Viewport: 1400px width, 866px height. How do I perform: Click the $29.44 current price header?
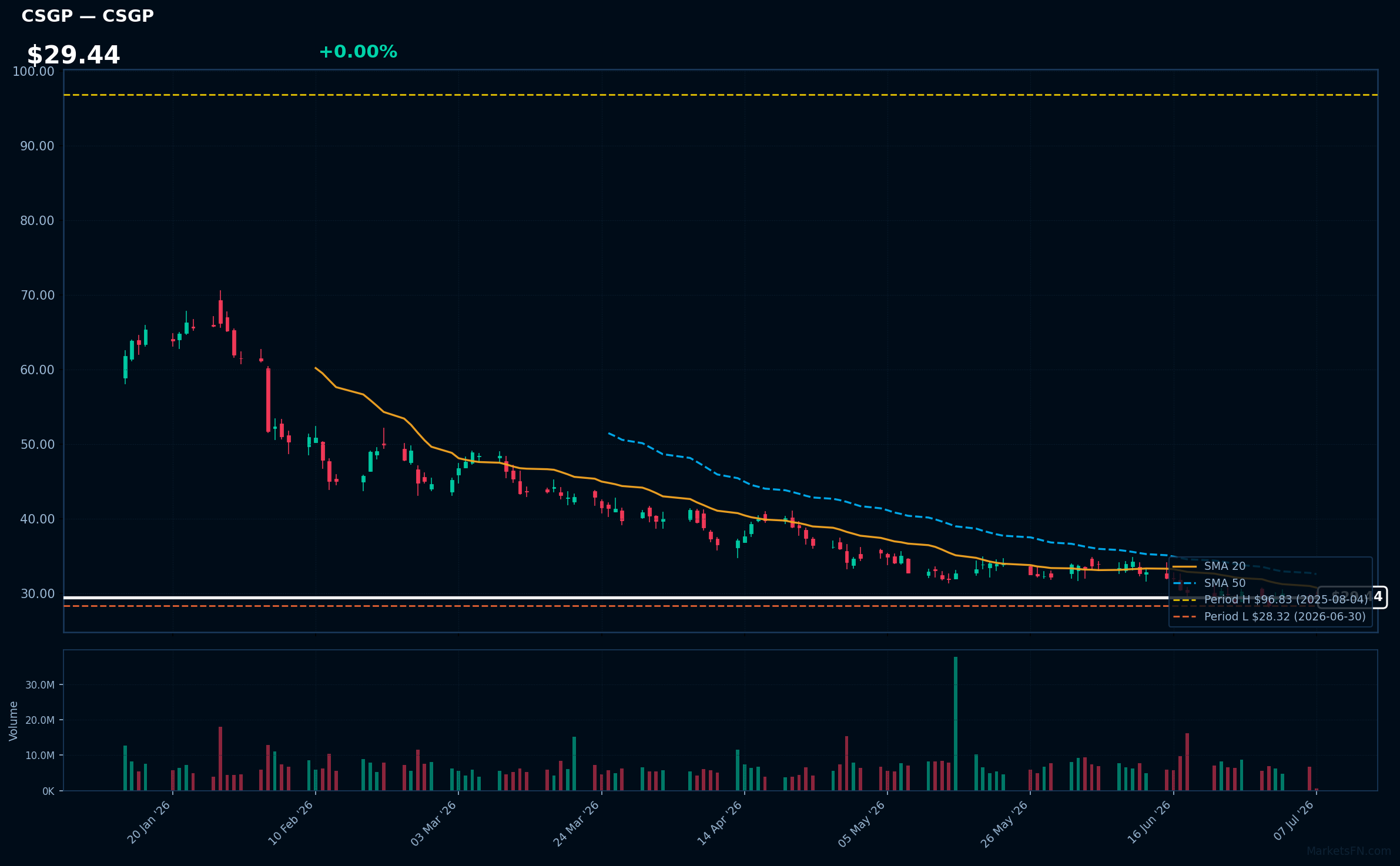tap(73, 55)
